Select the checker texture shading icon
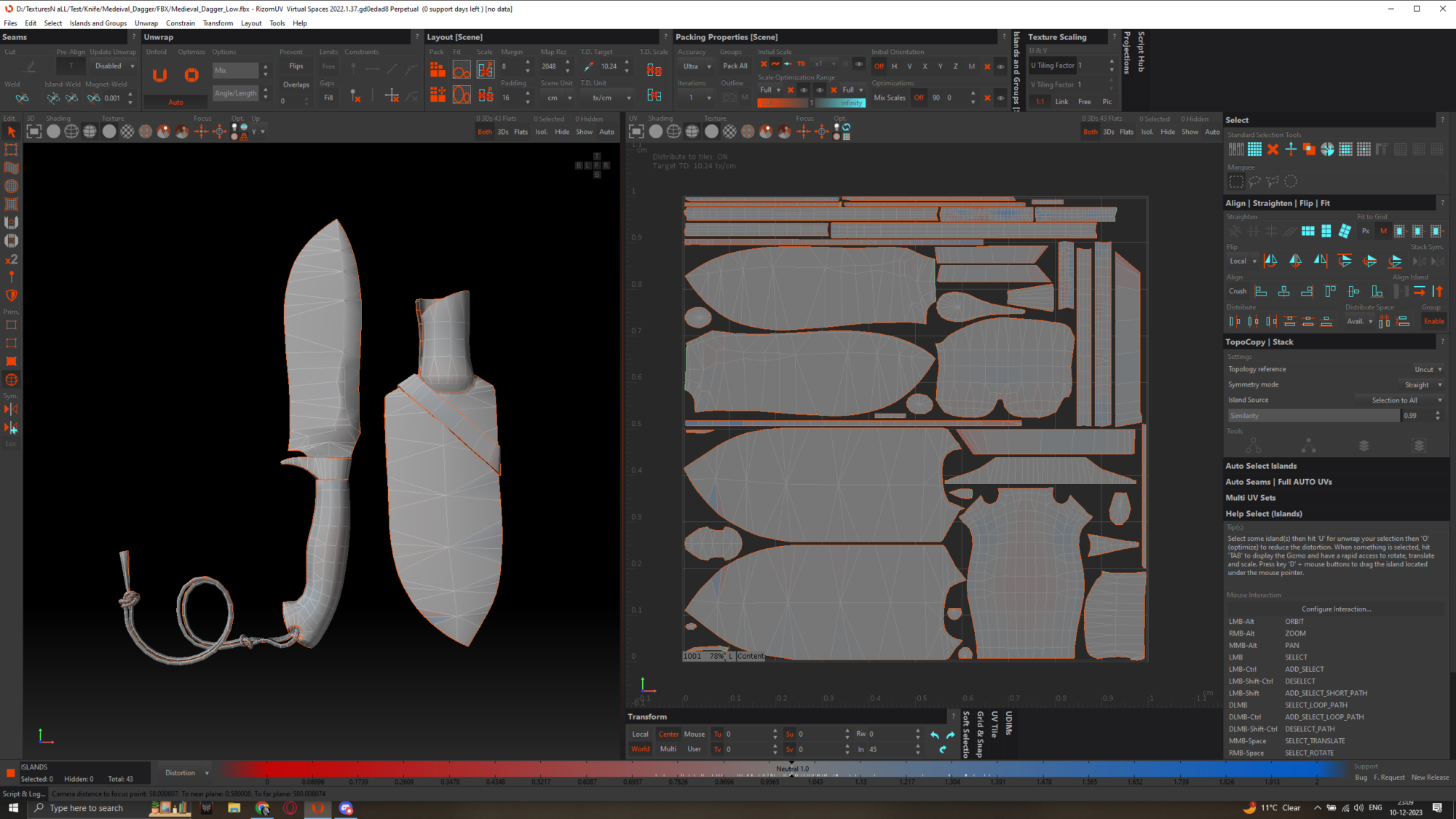 pos(126,131)
